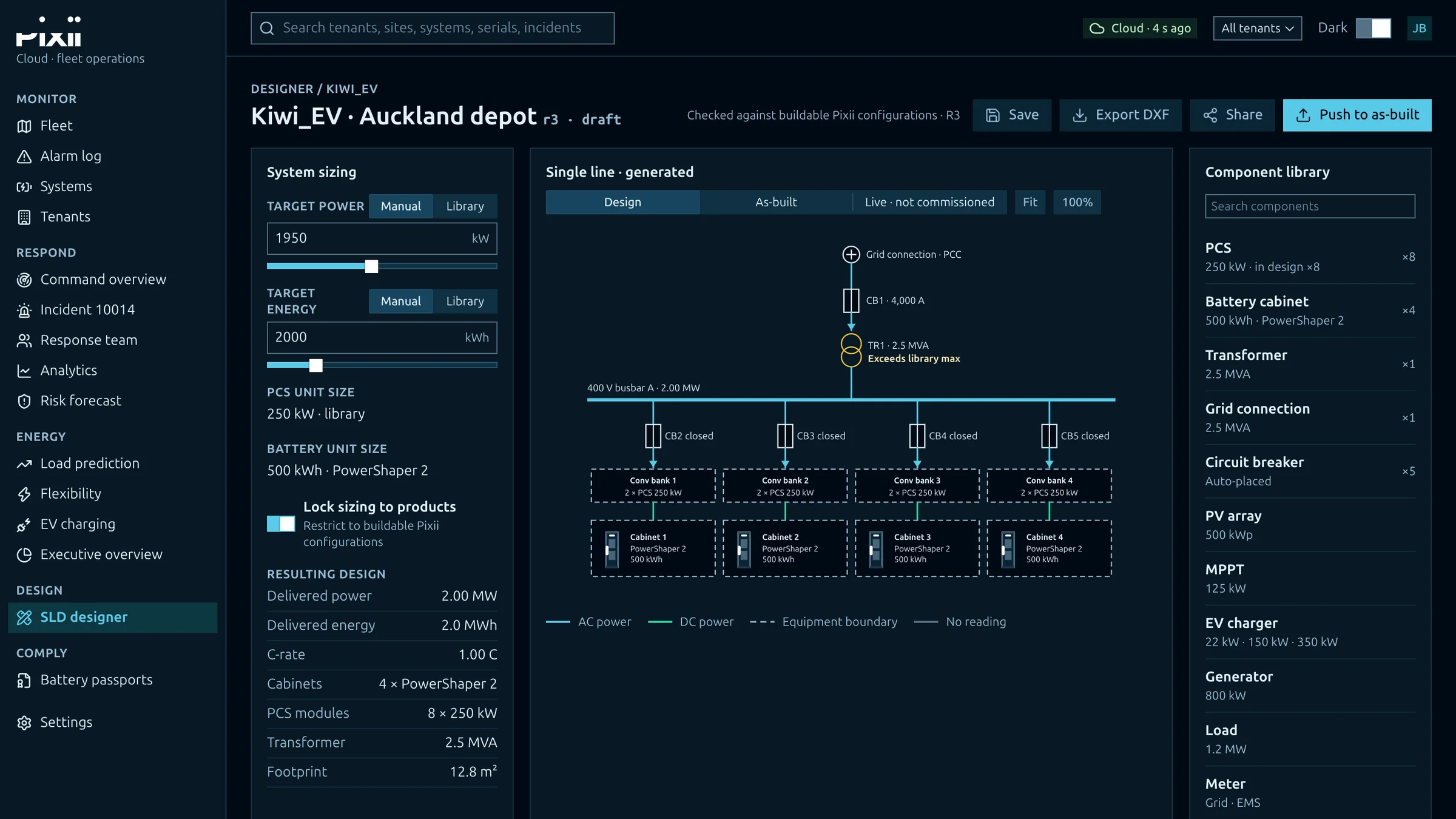Viewport: 1456px width, 819px height.
Task: Click Executive overview pie icon
Action: tap(24, 554)
